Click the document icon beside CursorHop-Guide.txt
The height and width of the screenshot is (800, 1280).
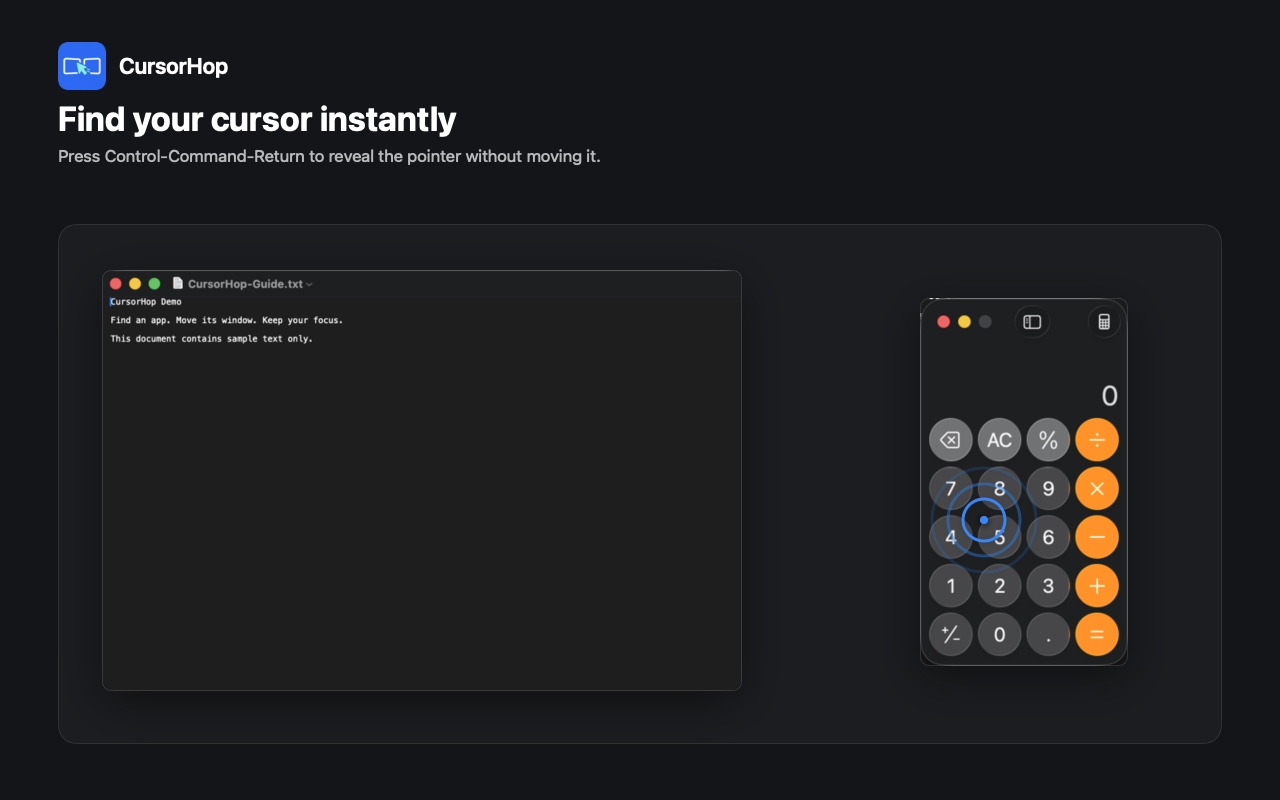point(178,284)
